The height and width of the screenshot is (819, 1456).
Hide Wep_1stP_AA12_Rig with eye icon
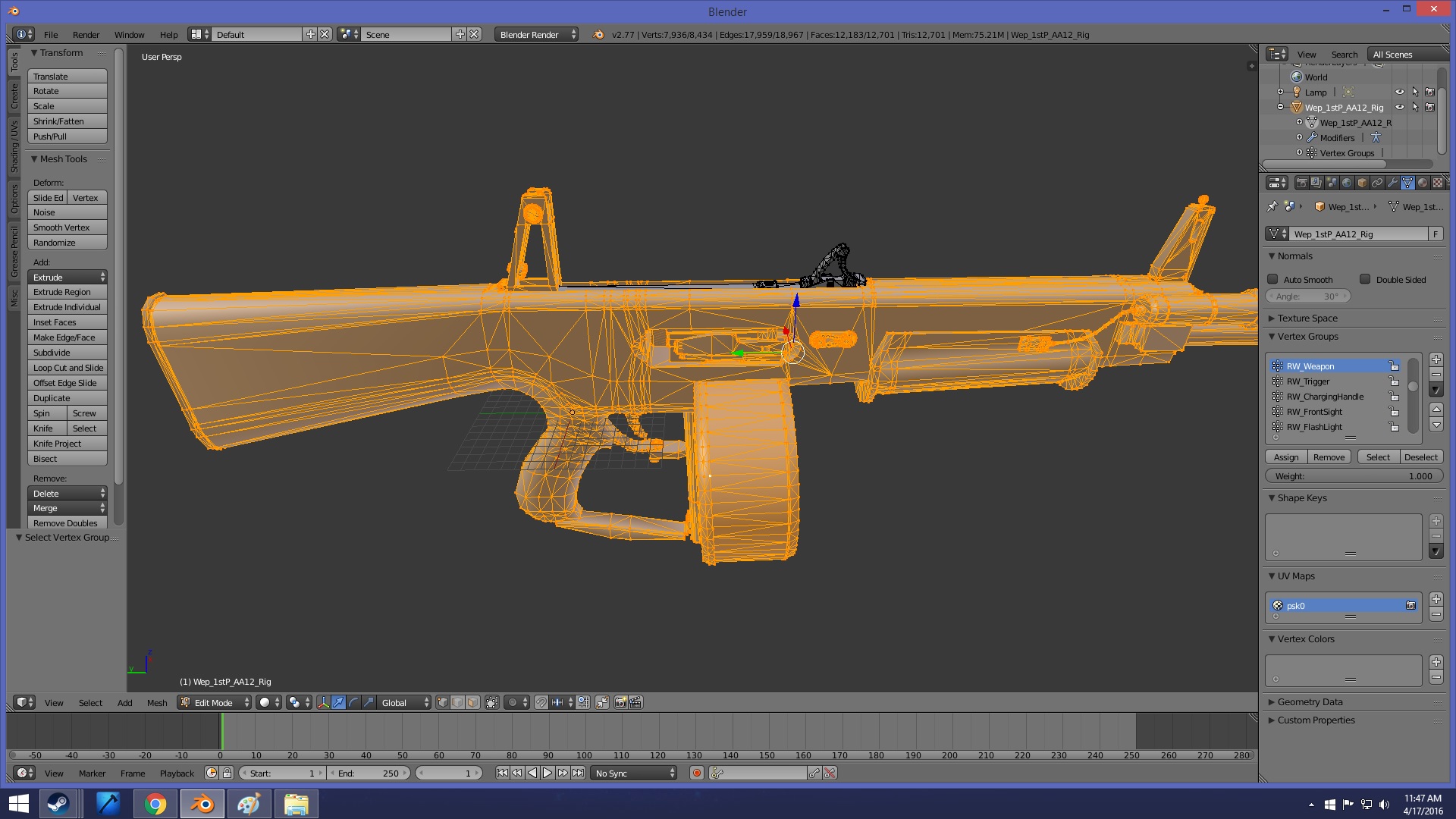click(1400, 108)
